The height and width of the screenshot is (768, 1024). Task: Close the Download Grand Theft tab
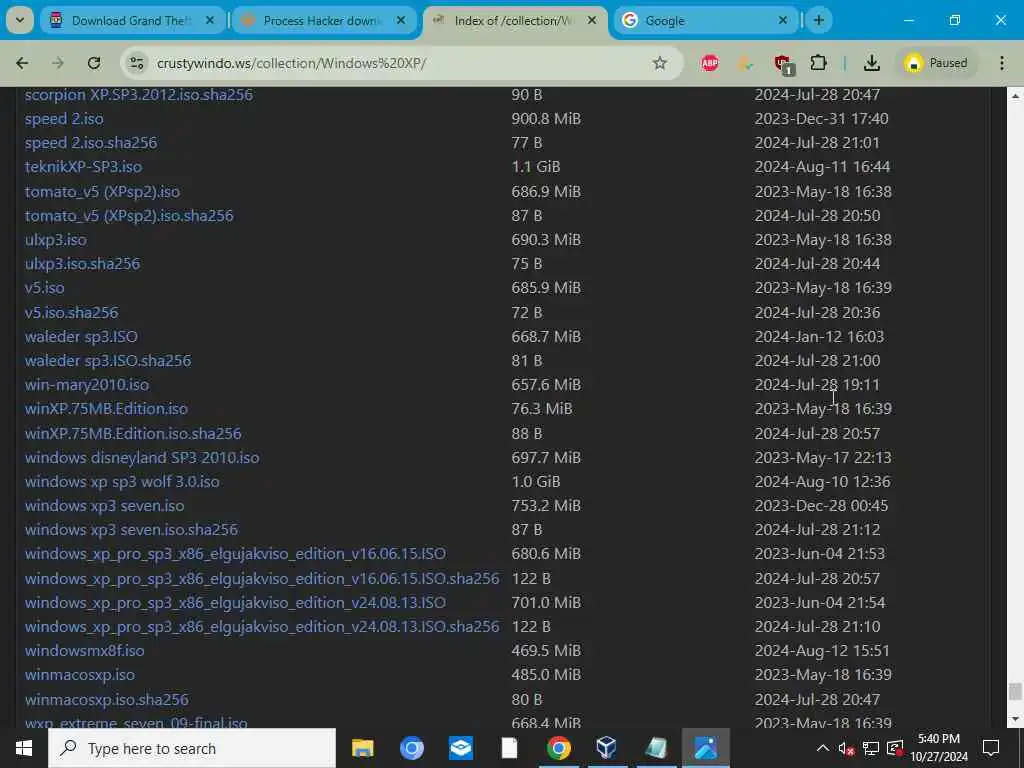point(210,20)
